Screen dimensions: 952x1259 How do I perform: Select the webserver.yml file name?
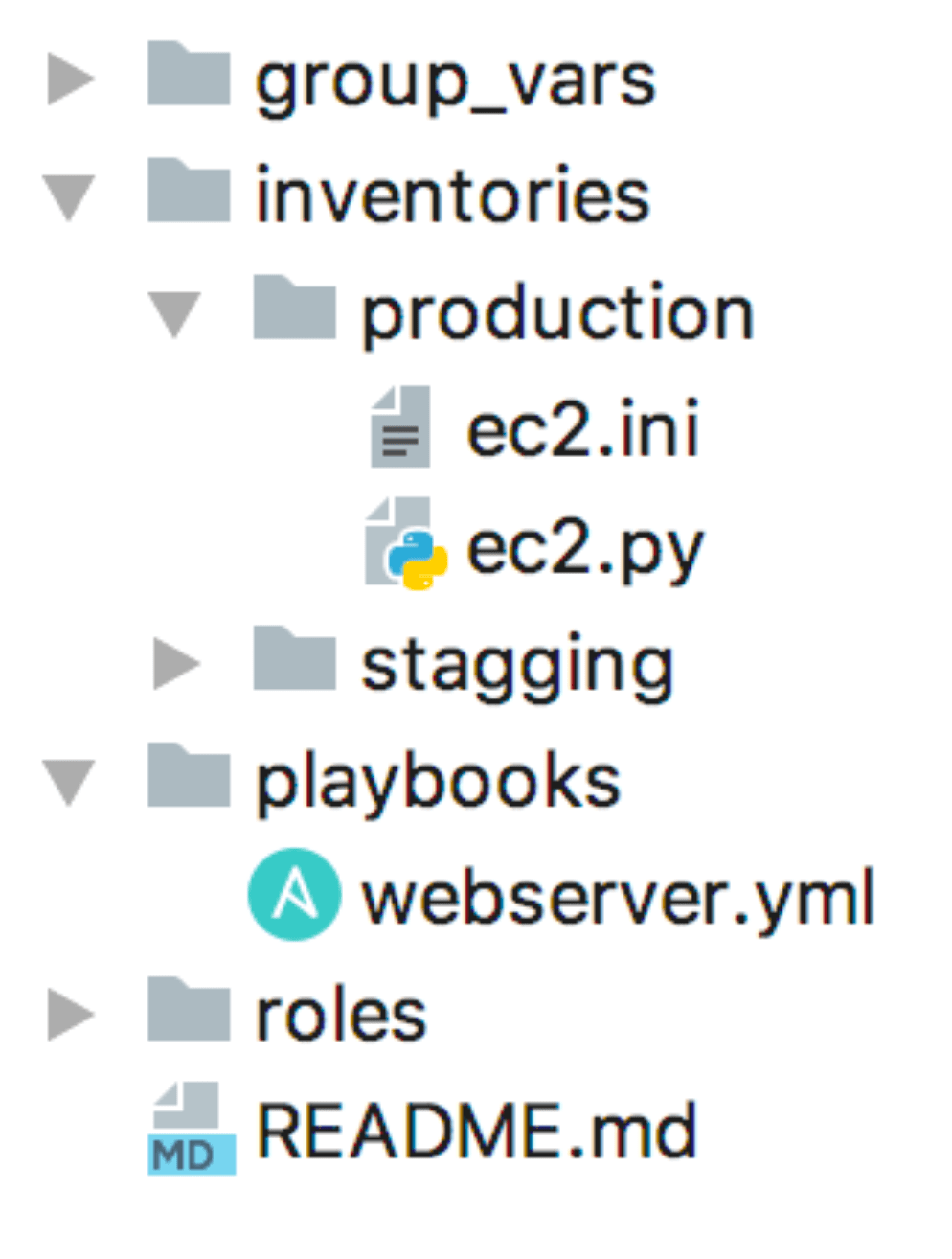pyautogui.click(x=618, y=898)
